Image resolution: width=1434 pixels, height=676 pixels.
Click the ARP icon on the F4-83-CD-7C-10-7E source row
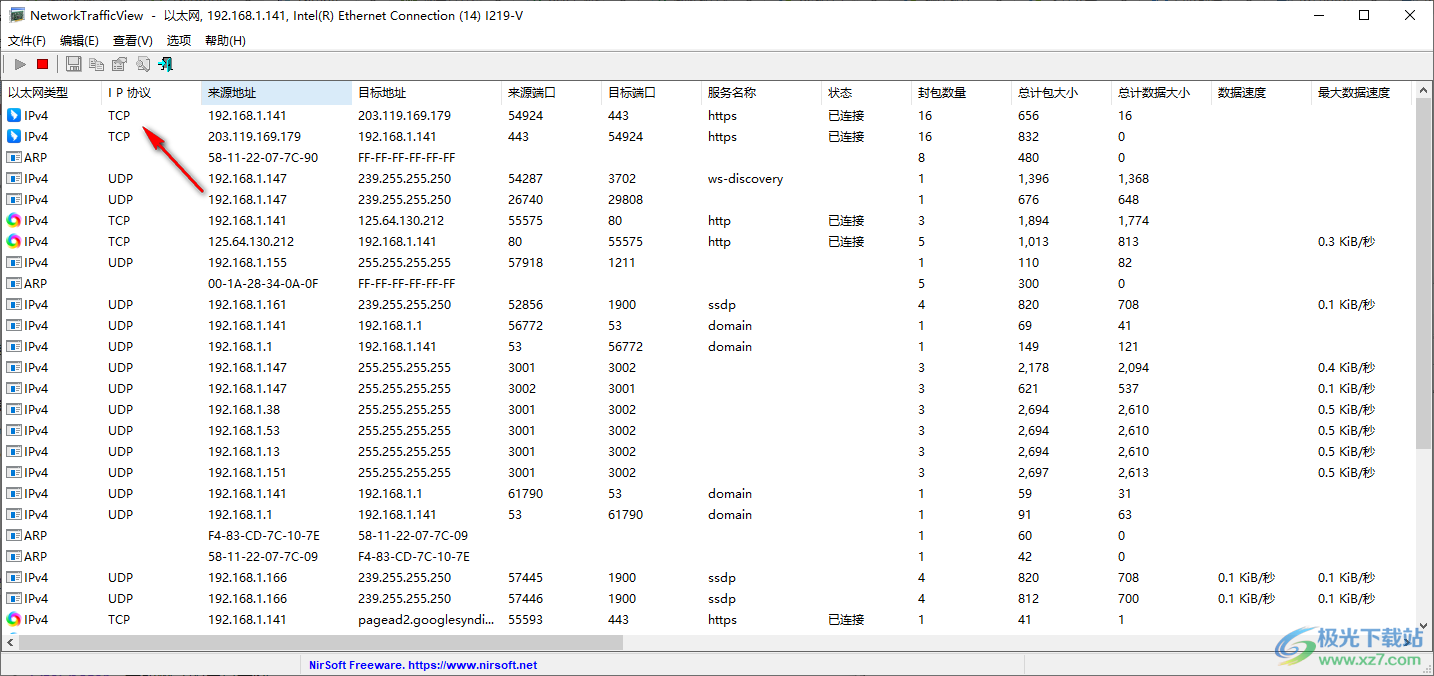point(14,535)
